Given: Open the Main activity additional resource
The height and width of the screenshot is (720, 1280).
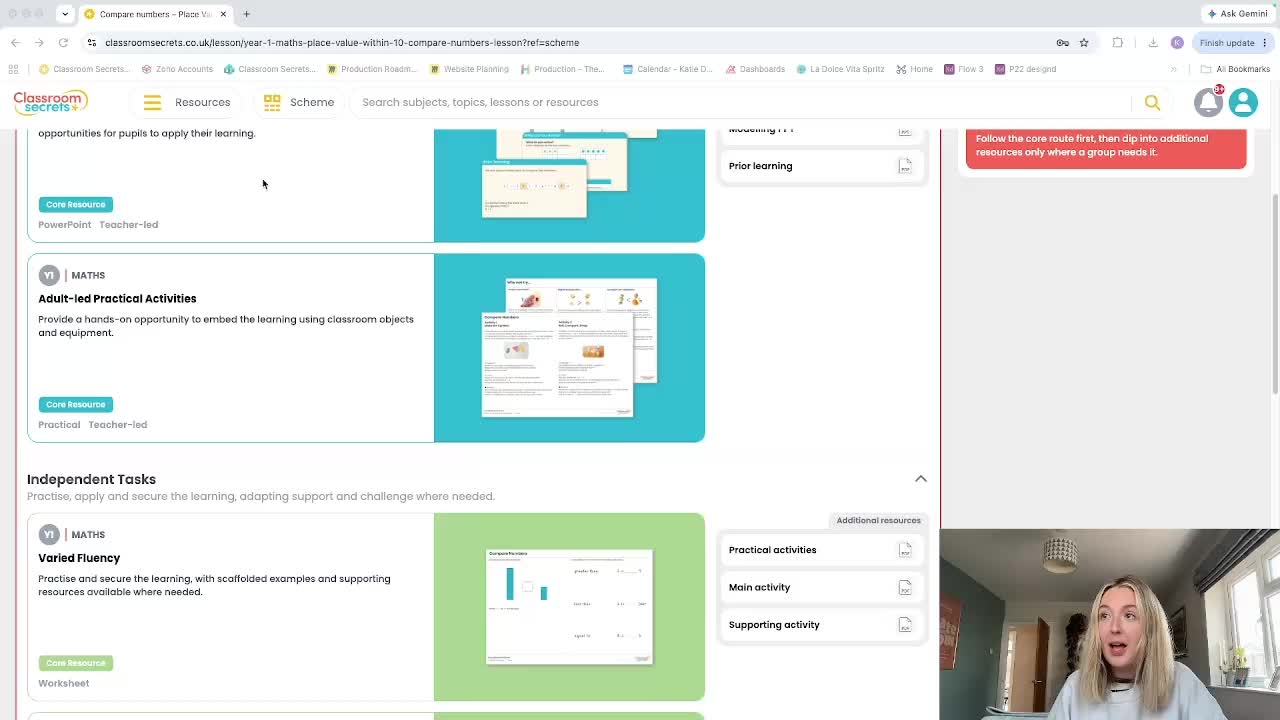Looking at the screenshot, I should coord(822,587).
